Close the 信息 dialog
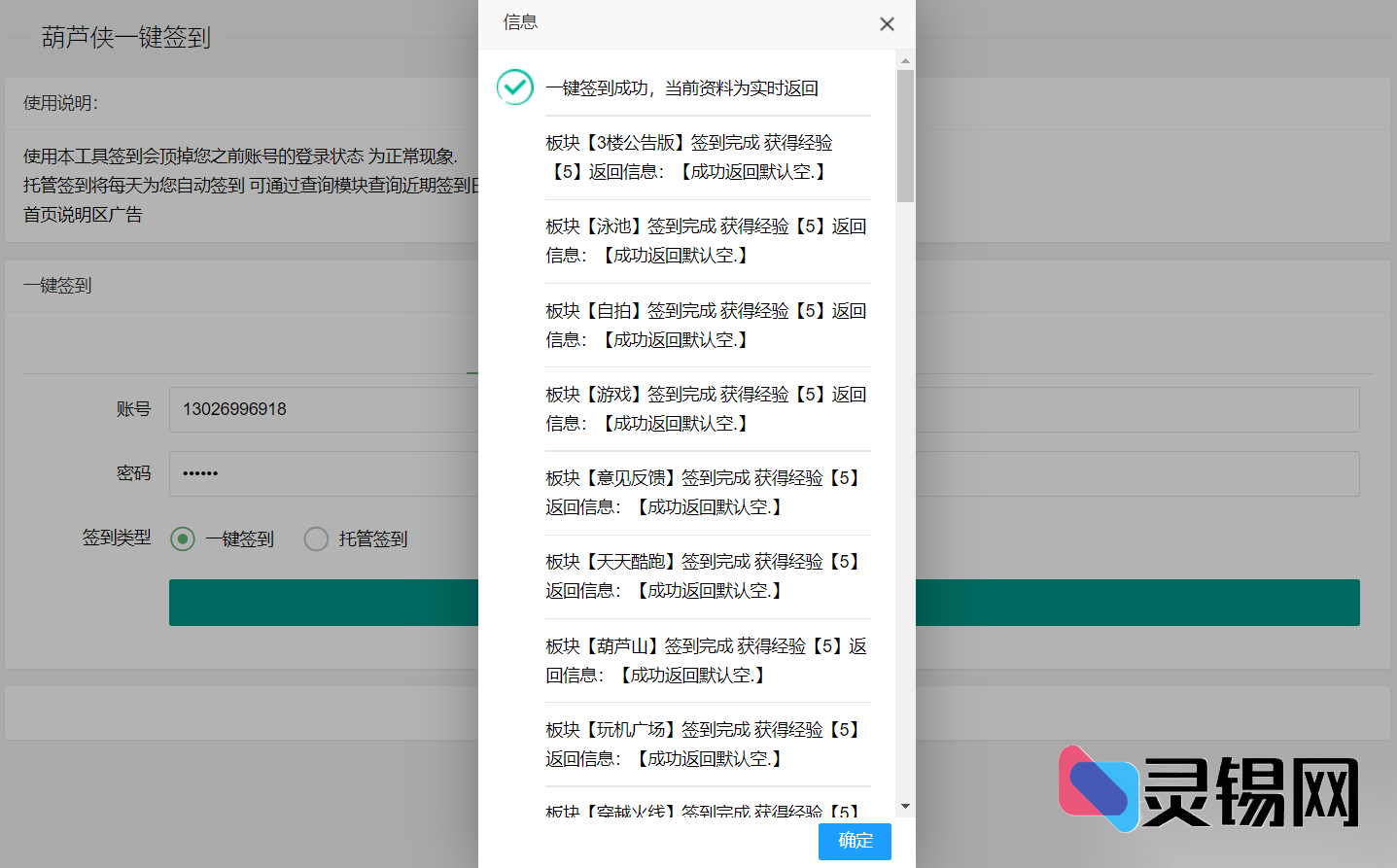The width and height of the screenshot is (1397, 868). point(887,23)
